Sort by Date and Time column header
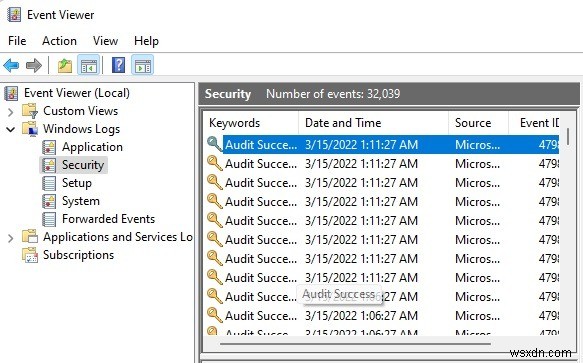 [373, 123]
